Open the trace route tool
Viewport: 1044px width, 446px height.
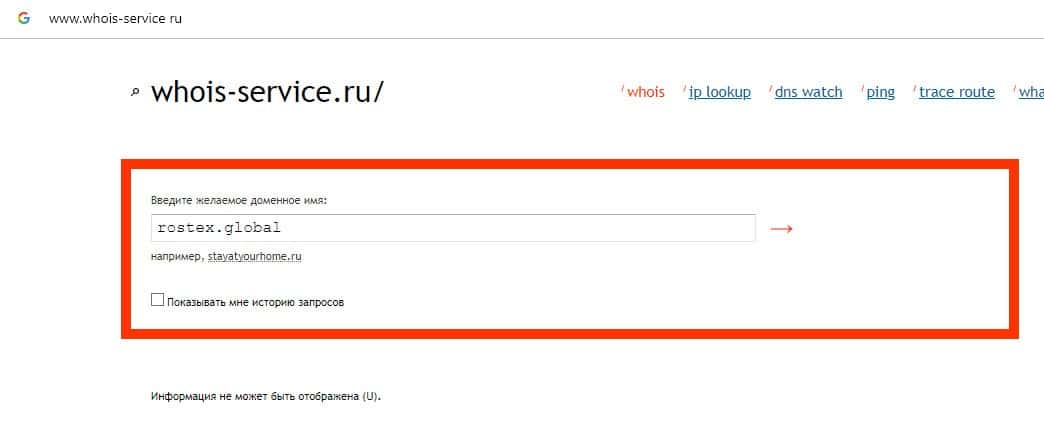(957, 92)
